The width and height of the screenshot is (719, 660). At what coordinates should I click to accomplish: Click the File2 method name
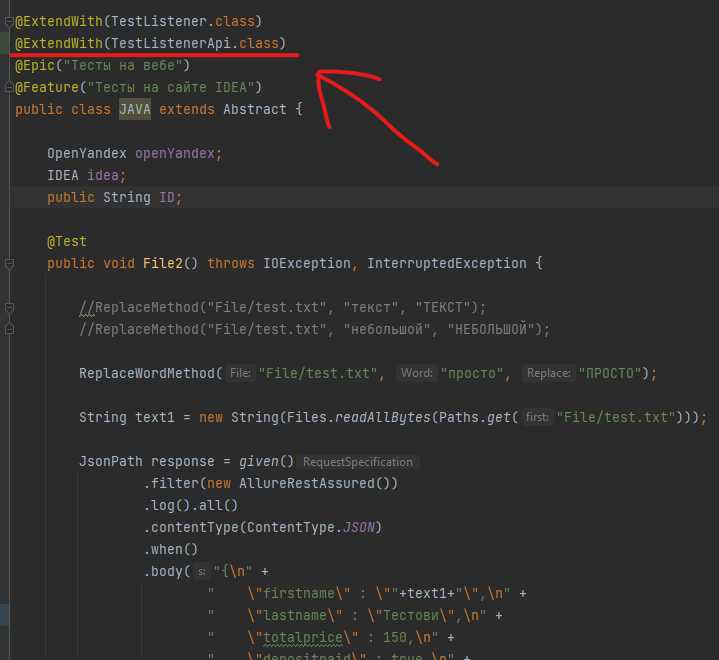[163, 264]
